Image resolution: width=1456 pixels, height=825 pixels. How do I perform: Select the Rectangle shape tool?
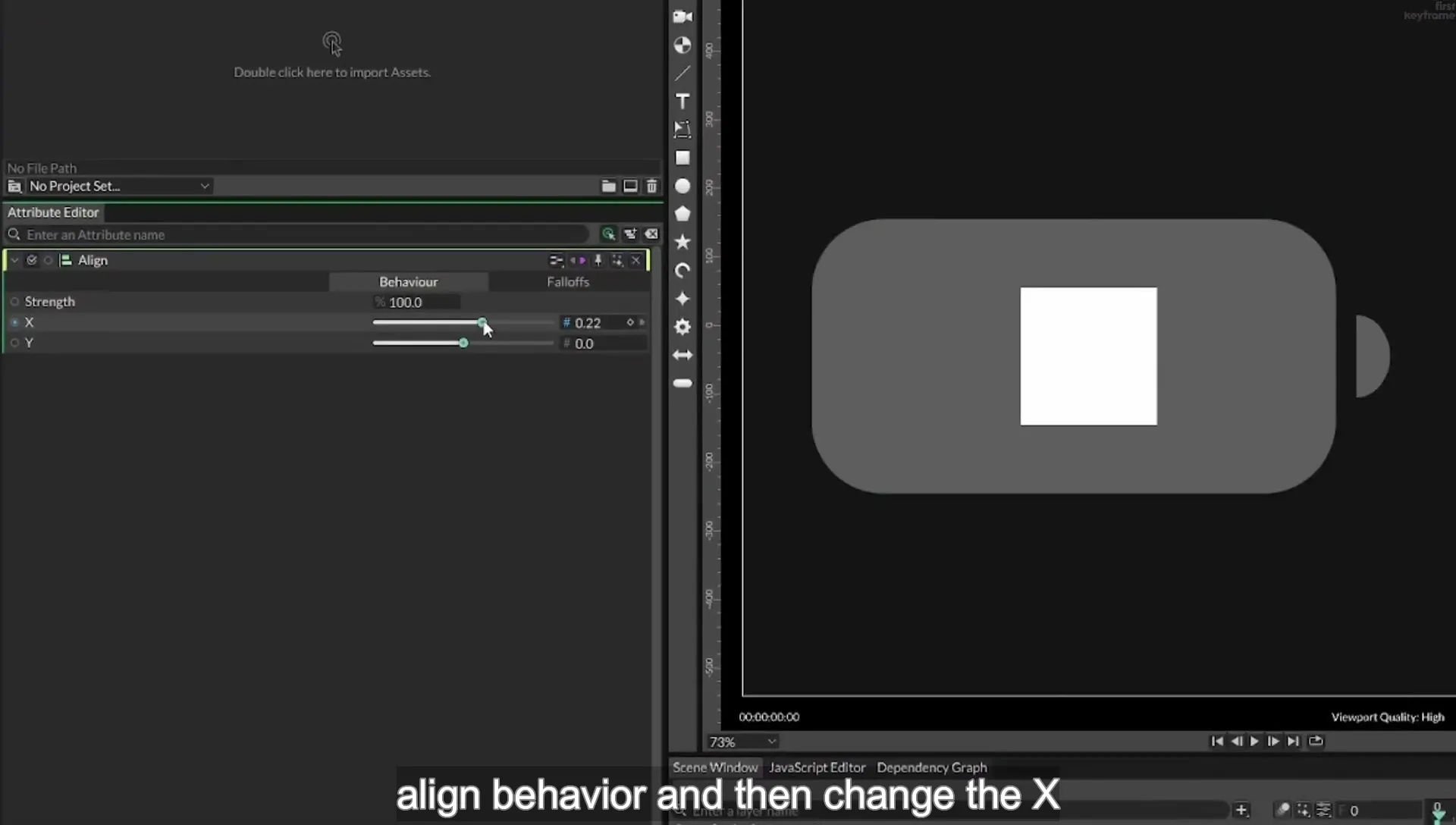[682, 158]
